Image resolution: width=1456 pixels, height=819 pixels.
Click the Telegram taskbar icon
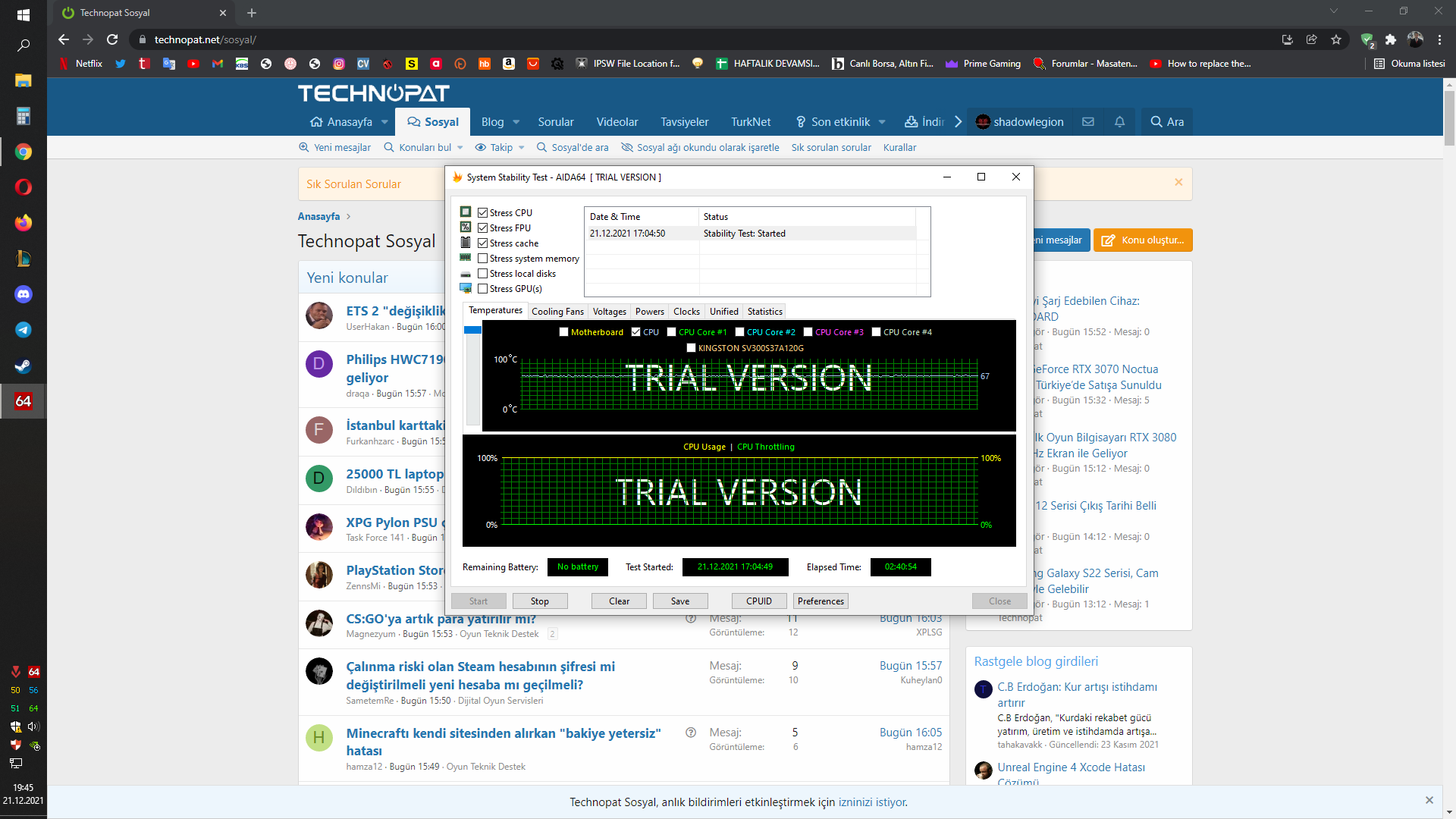point(24,330)
